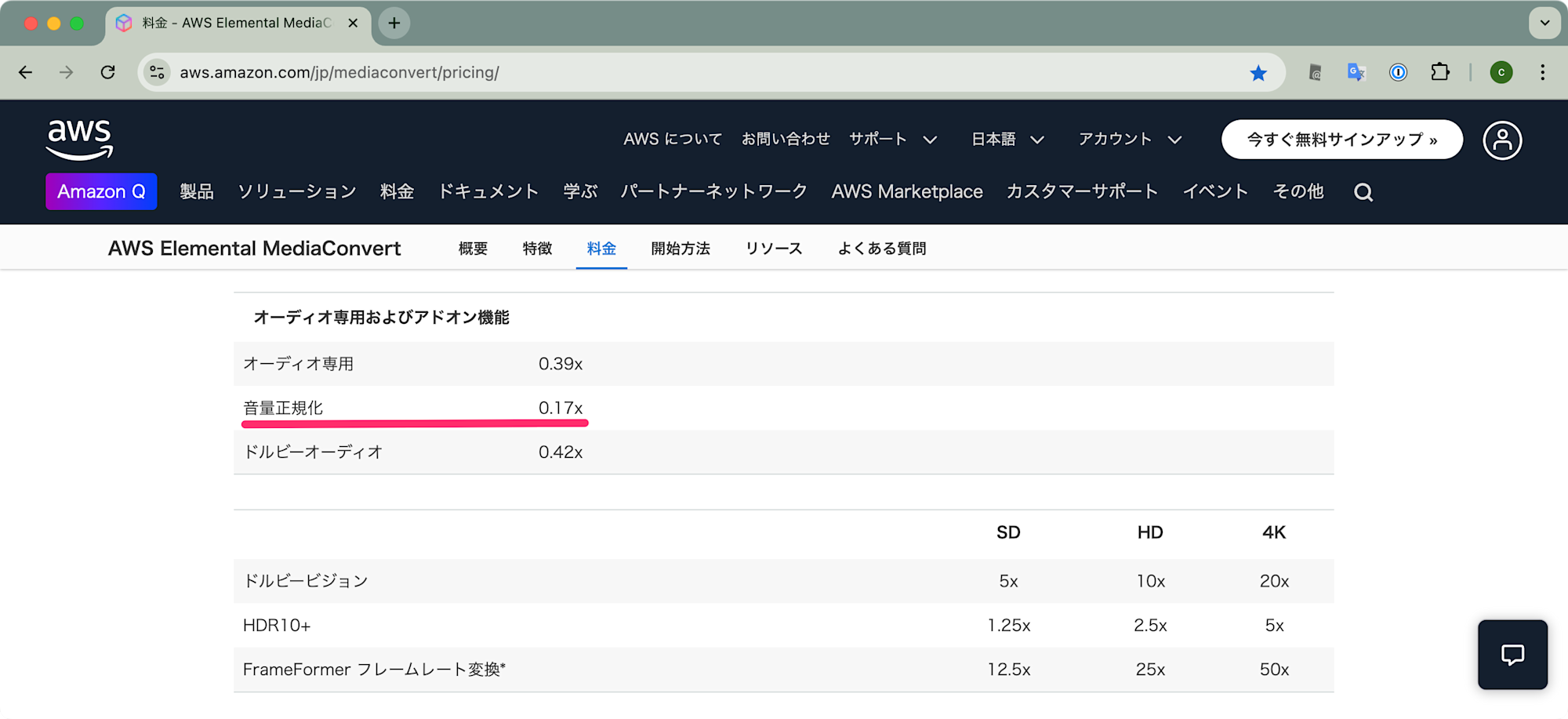The height and width of the screenshot is (719, 1568).
Task: Click FrameFormer フレームレート変換 row label
Action: [x=374, y=669]
